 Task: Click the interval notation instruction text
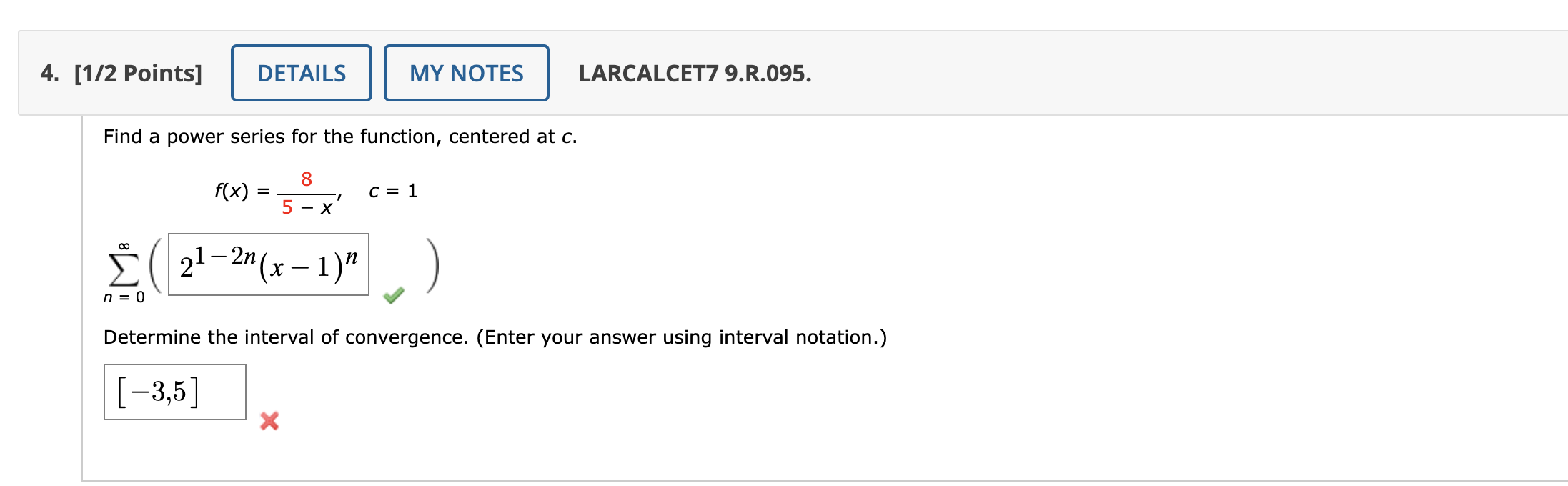coord(495,337)
